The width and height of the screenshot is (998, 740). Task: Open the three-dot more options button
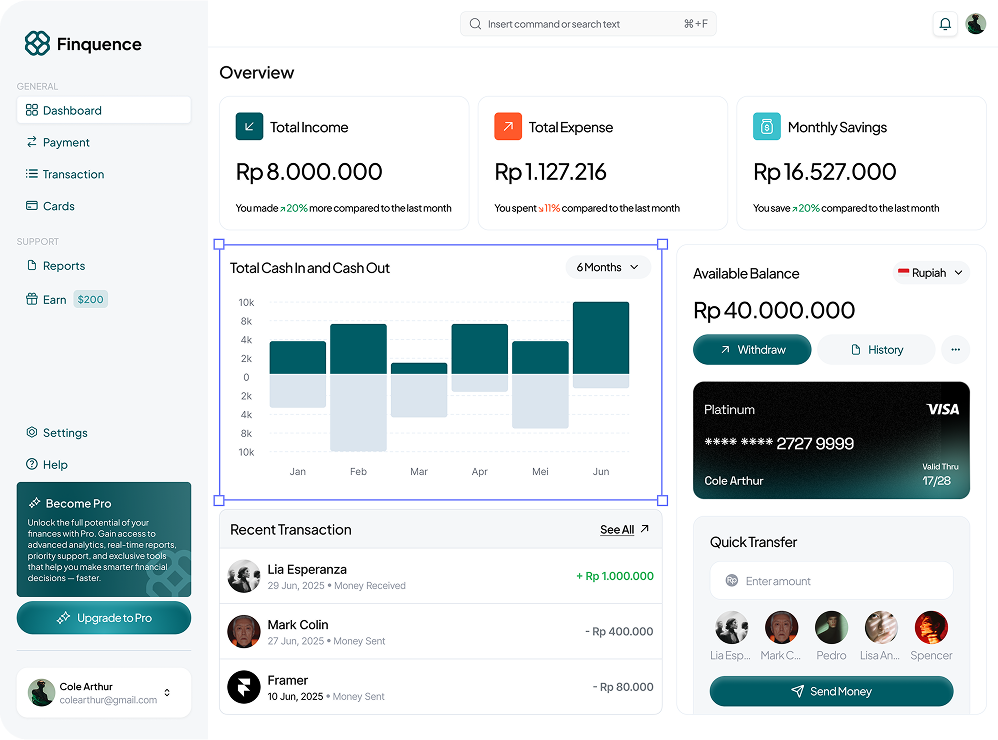tap(955, 349)
